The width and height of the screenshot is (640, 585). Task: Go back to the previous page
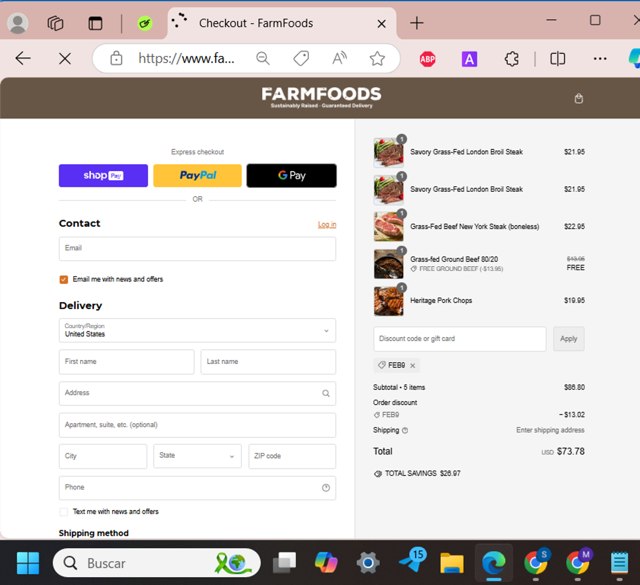coord(23,58)
